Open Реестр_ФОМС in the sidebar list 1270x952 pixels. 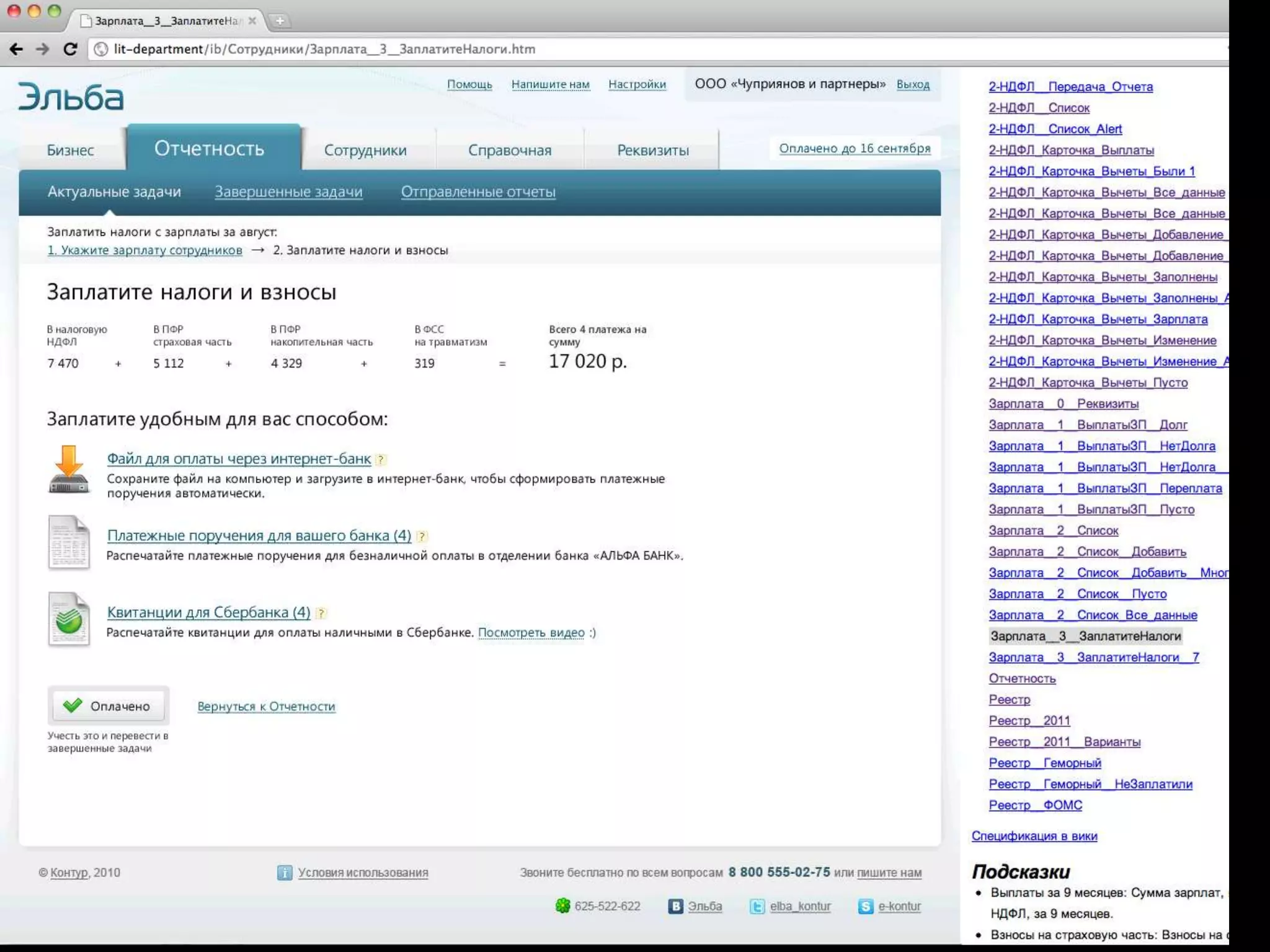coord(1035,805)
